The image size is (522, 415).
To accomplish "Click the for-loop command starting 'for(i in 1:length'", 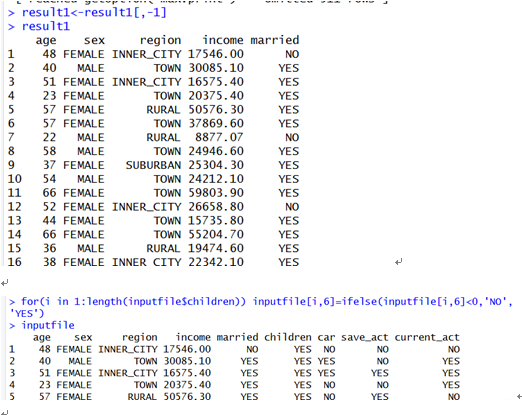I will 267,302.
